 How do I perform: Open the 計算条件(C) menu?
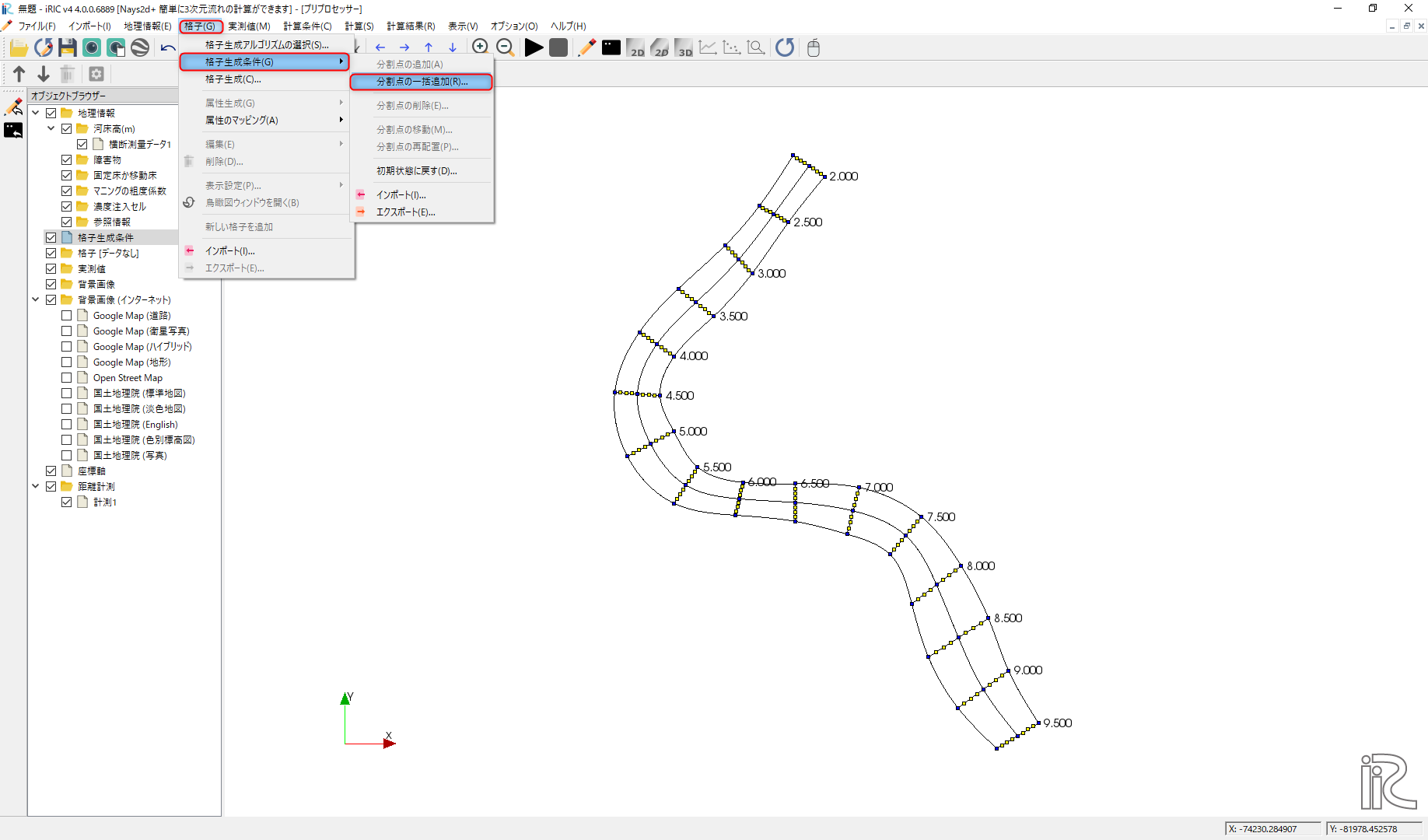(x=308, y=26)
